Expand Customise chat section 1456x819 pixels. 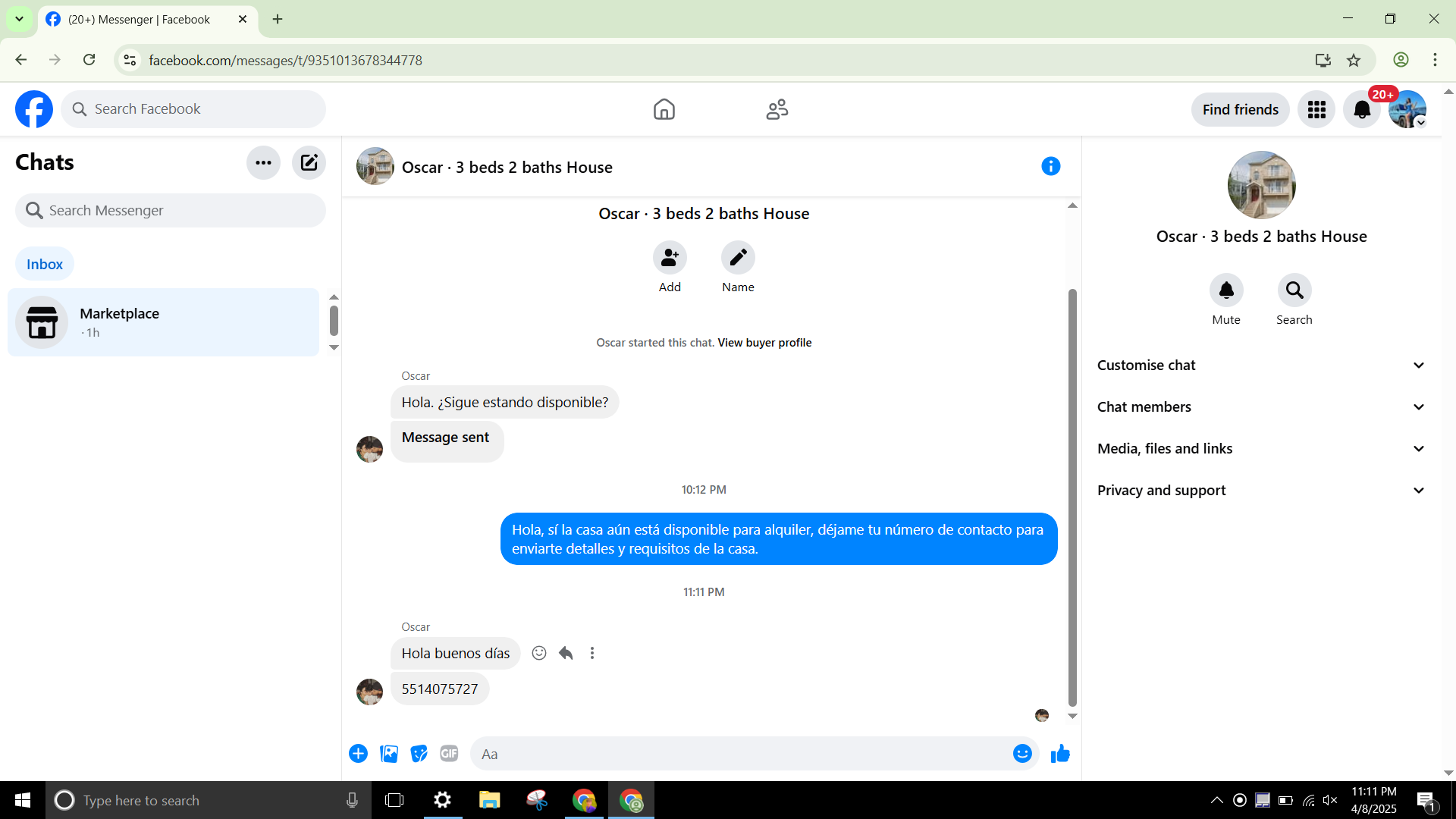coord(1261,365)
